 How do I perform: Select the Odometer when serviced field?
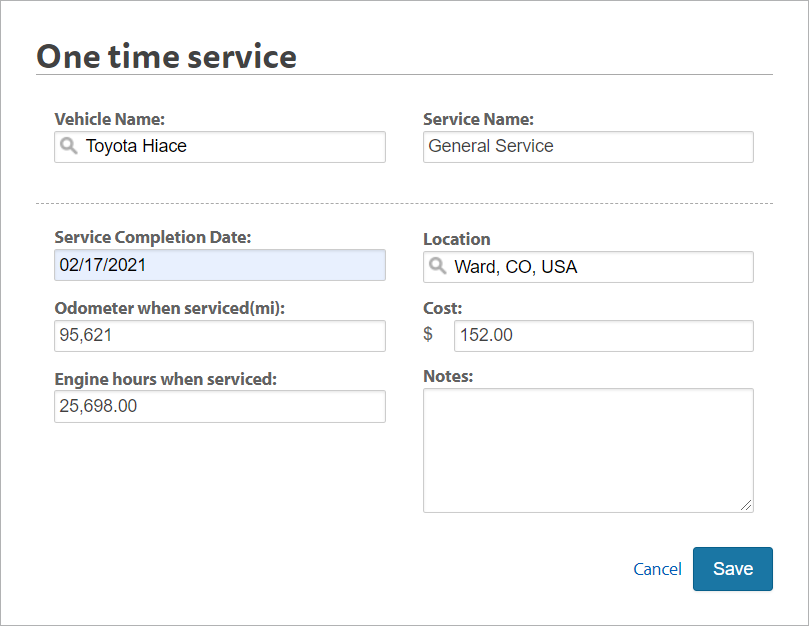[220, 336]
